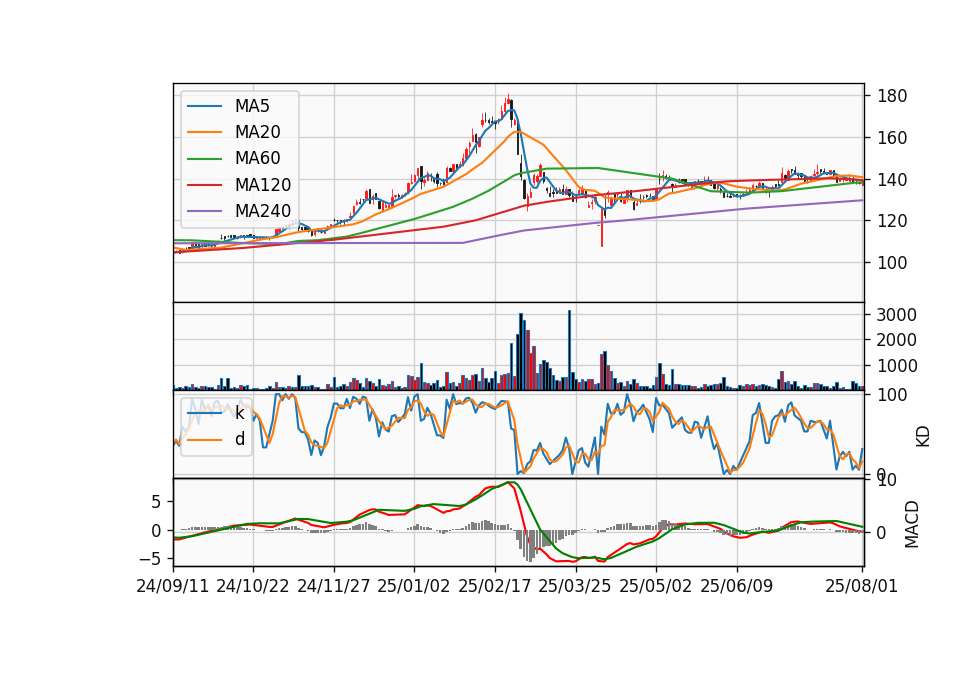This screenshot has height=690, width=960.
Task: Click the 5 label on MACD left axis
Action: (x=156, y=502)
